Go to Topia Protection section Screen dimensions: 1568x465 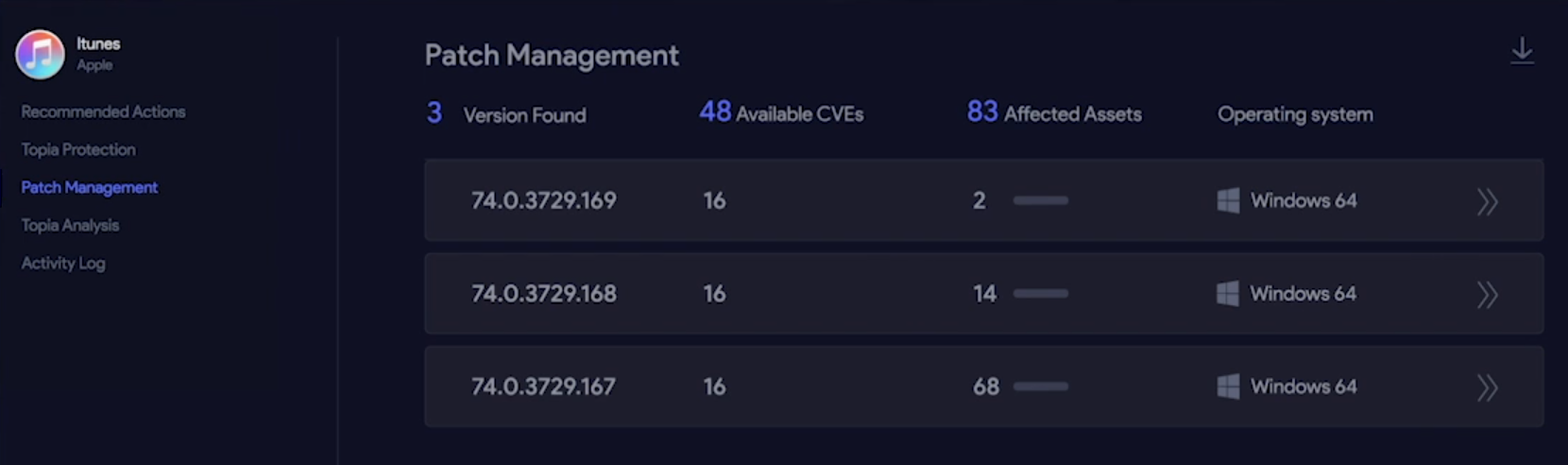[78, 149]
